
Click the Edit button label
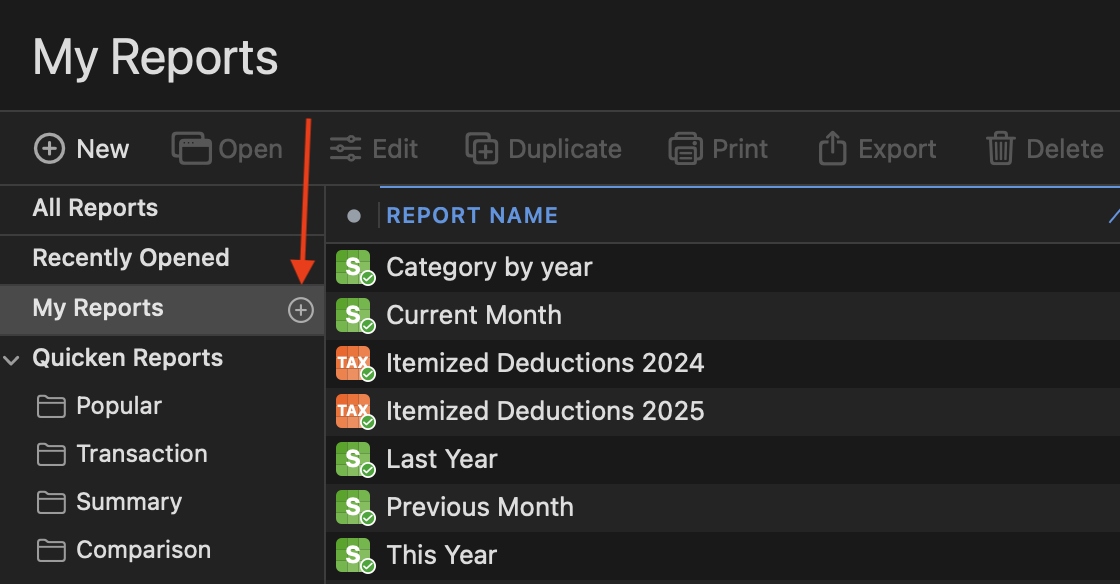pyautogui.click(x=394, y=149)
